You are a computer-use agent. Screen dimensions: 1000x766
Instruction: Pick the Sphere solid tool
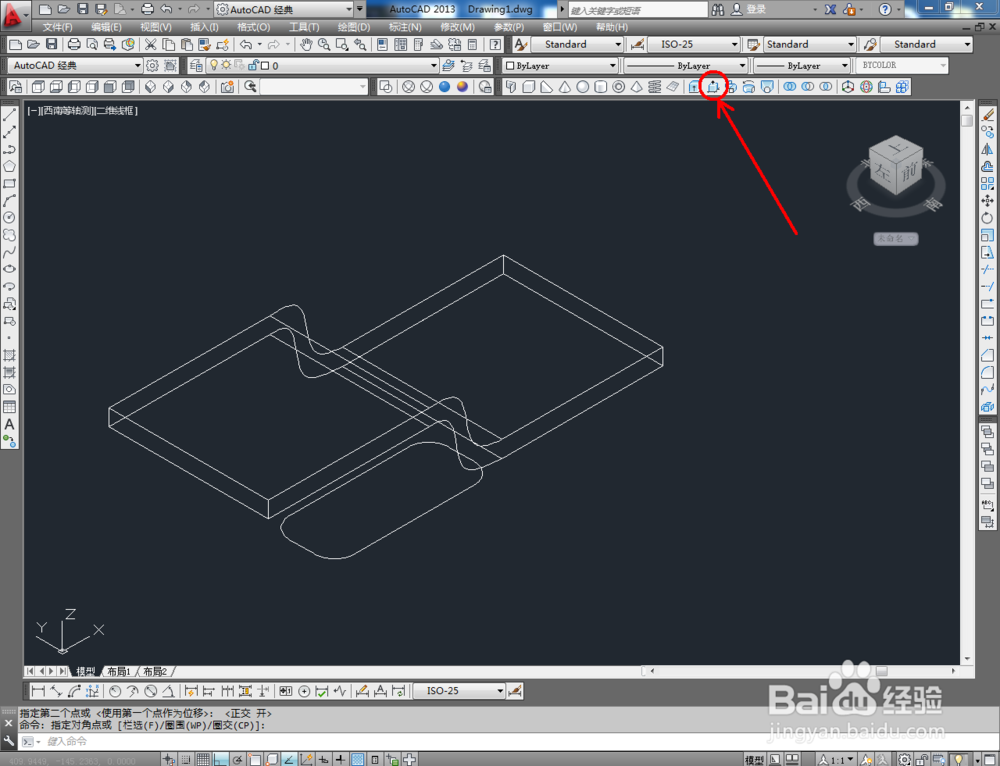coord(582,87)
